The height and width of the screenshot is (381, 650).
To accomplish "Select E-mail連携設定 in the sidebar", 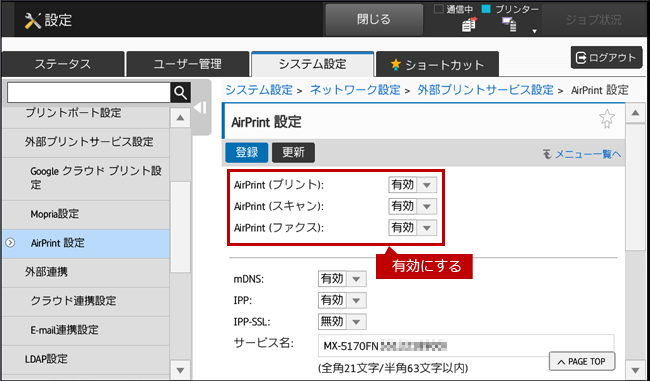I will click(x=86, y=331).
